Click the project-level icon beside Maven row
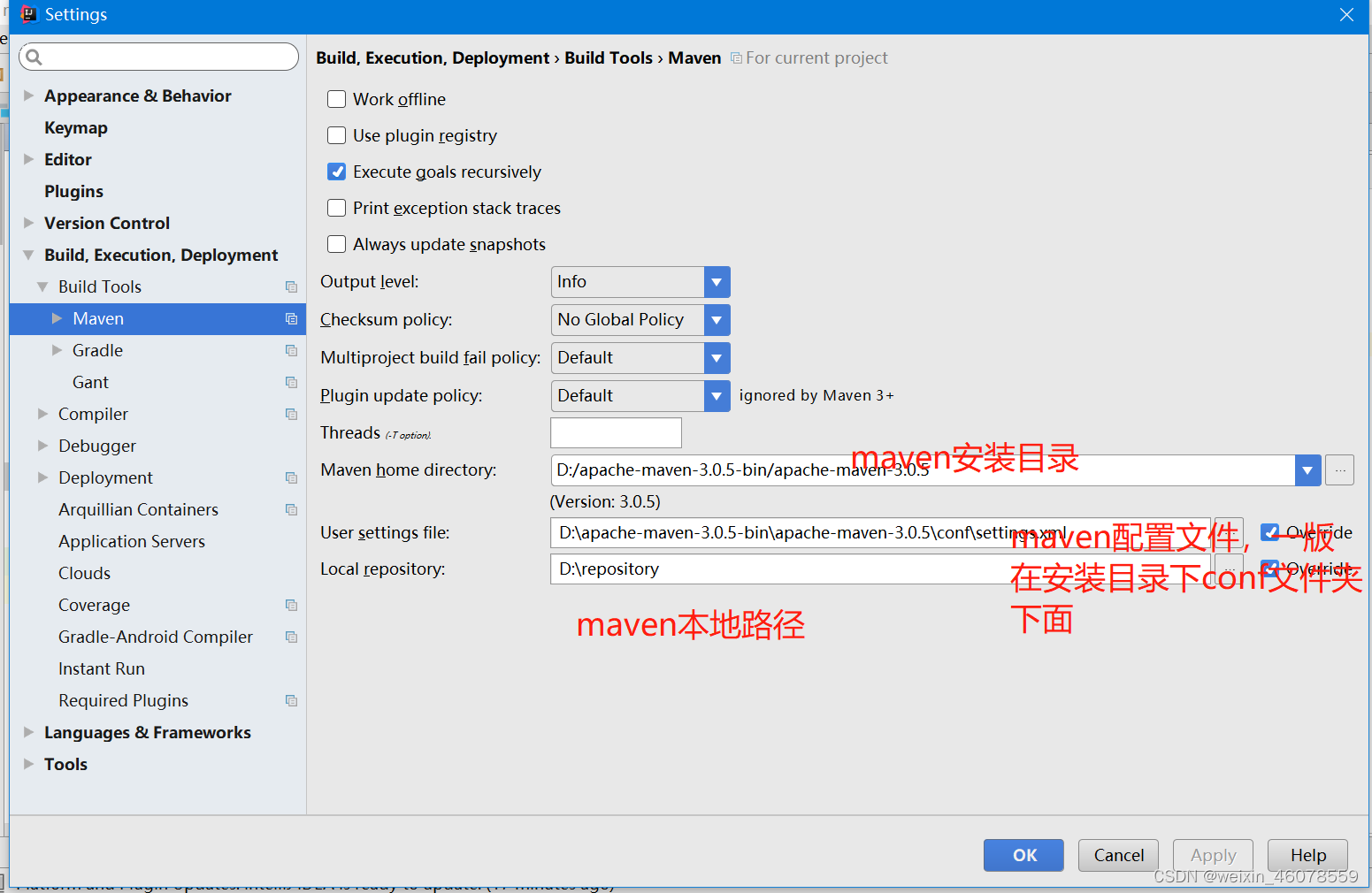Viewport: 1372px width, 893px height. pos(291,318)
